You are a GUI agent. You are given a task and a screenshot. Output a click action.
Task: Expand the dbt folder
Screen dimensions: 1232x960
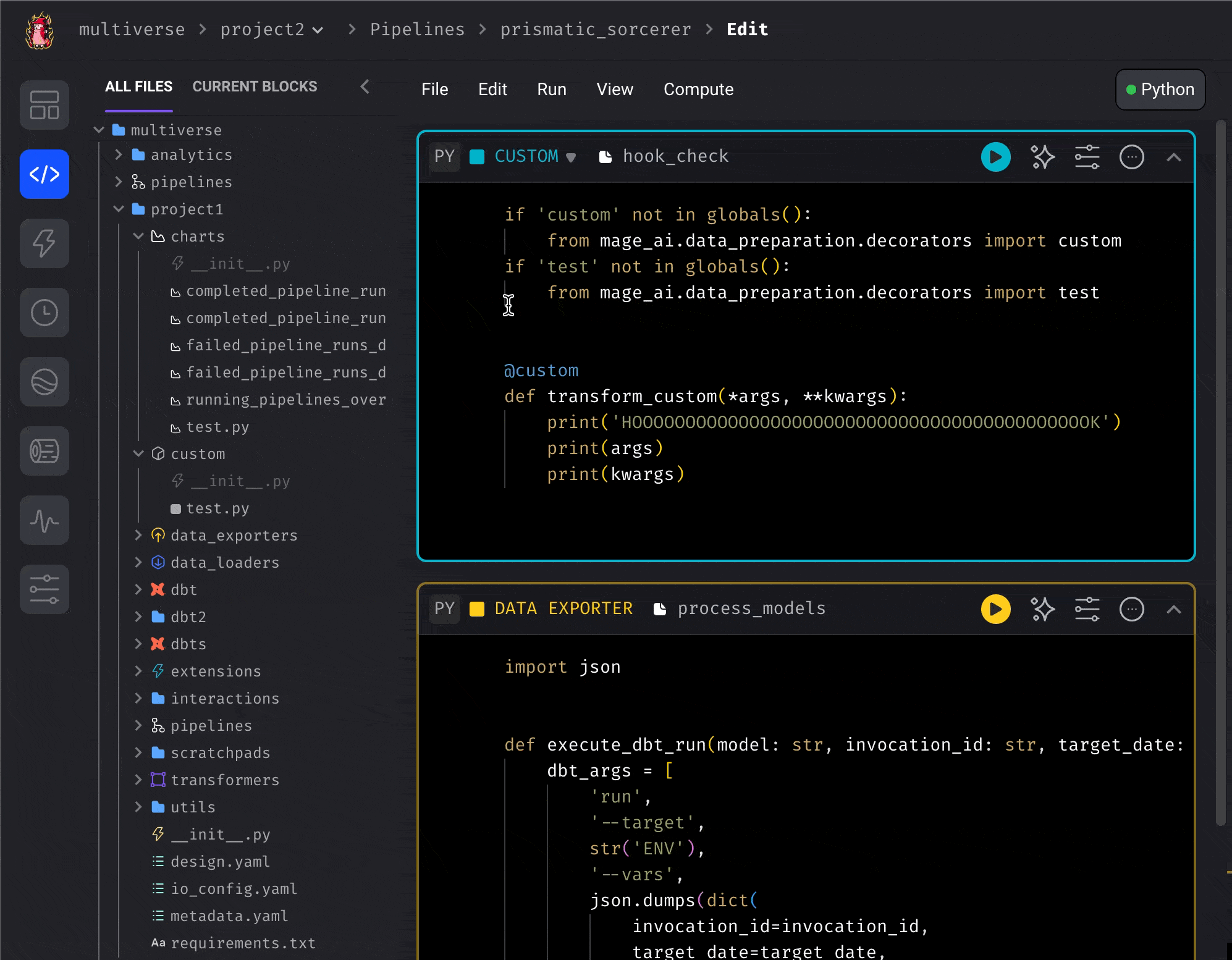coord(138,589)
